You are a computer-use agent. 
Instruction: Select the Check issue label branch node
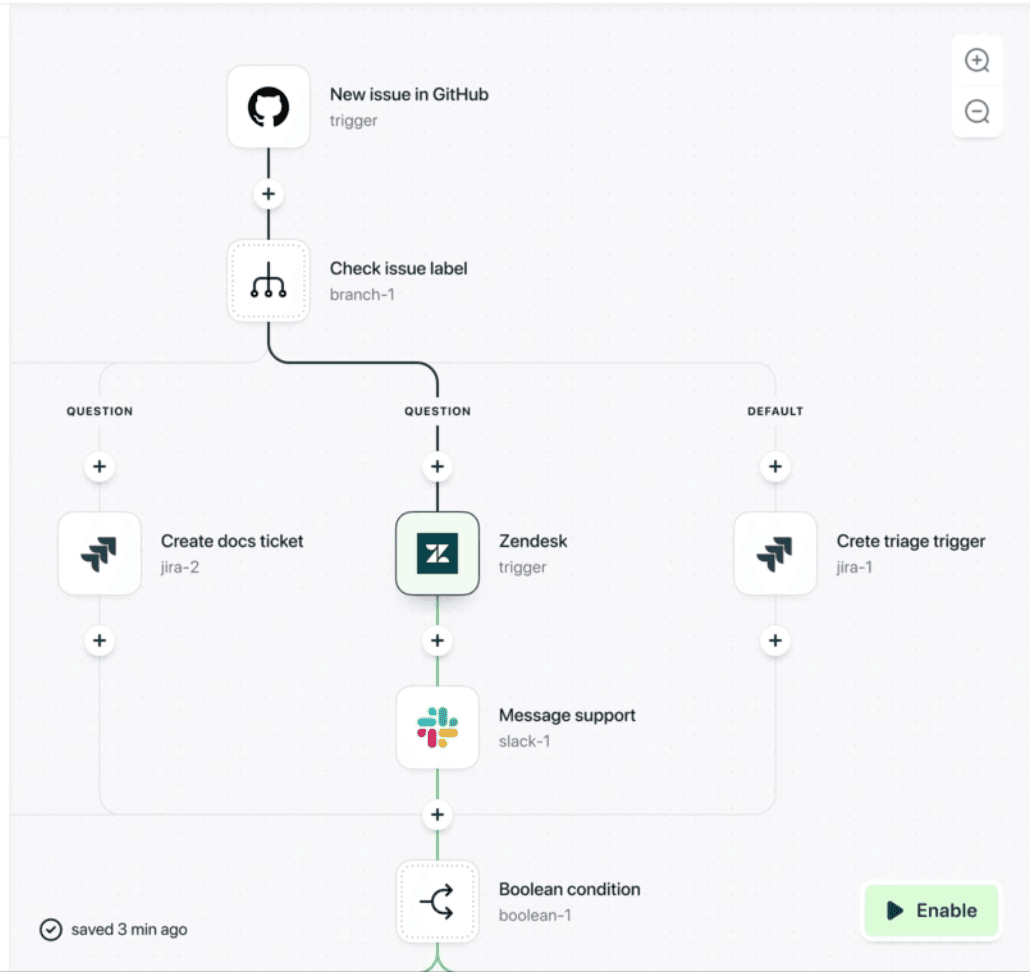tap(268, 281)
